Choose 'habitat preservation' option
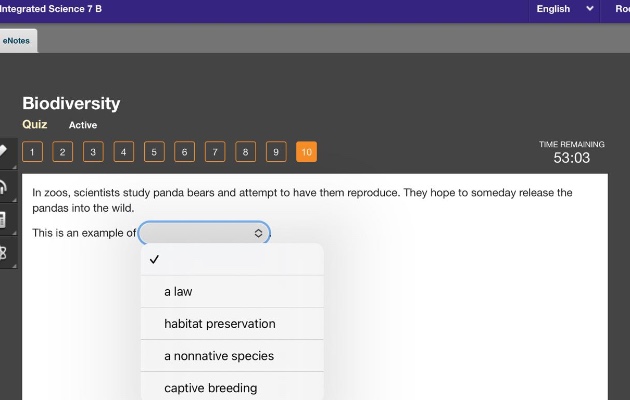Viewport: 630px width, 400px height. (x=232, y=324)
